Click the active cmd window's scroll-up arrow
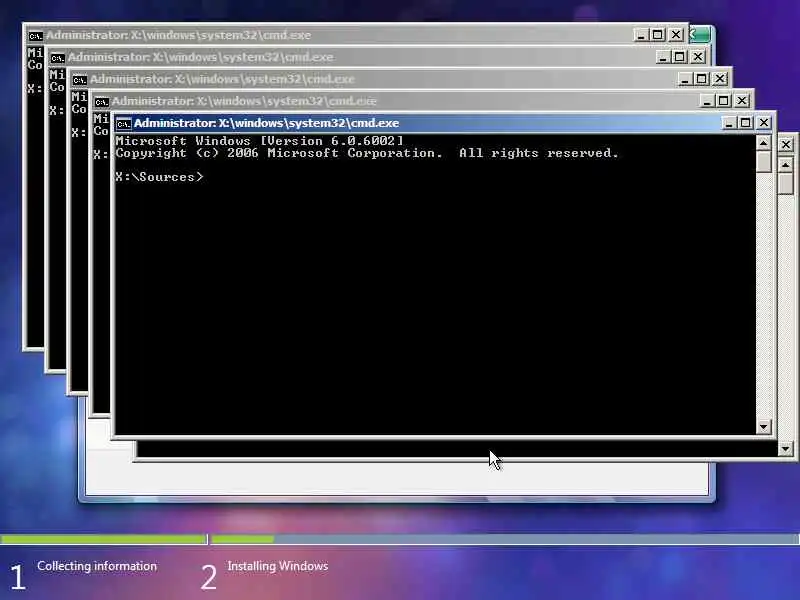This screenshot has width=800, height=600. pos(763,143)
